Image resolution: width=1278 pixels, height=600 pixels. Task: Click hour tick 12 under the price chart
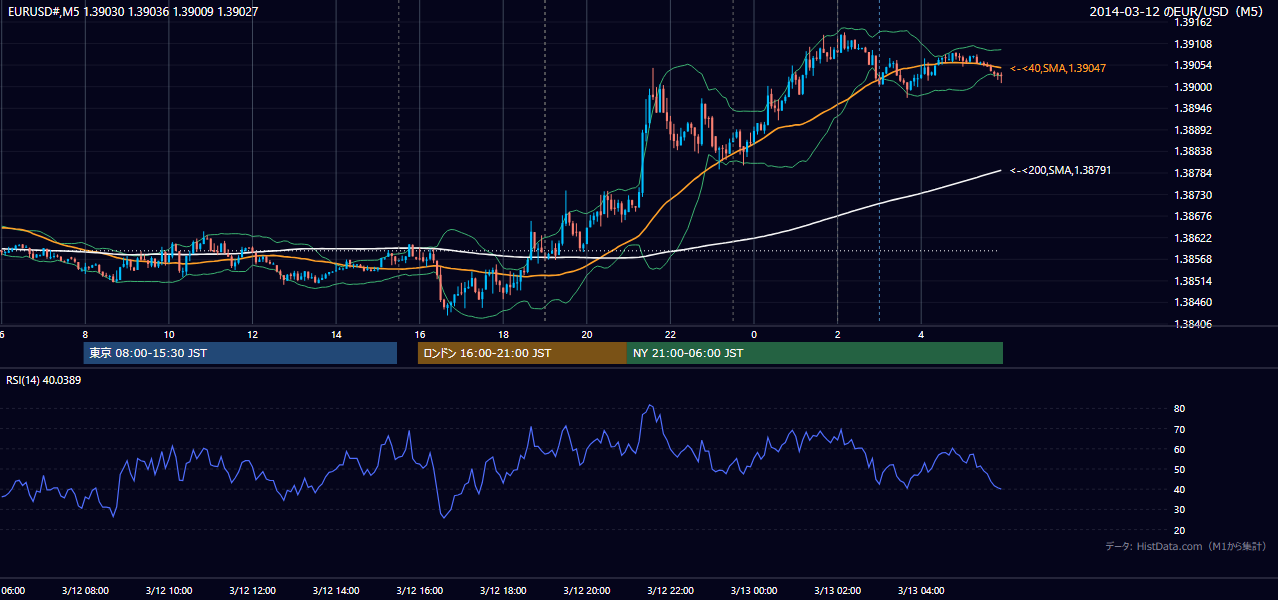tap(252, 334)
